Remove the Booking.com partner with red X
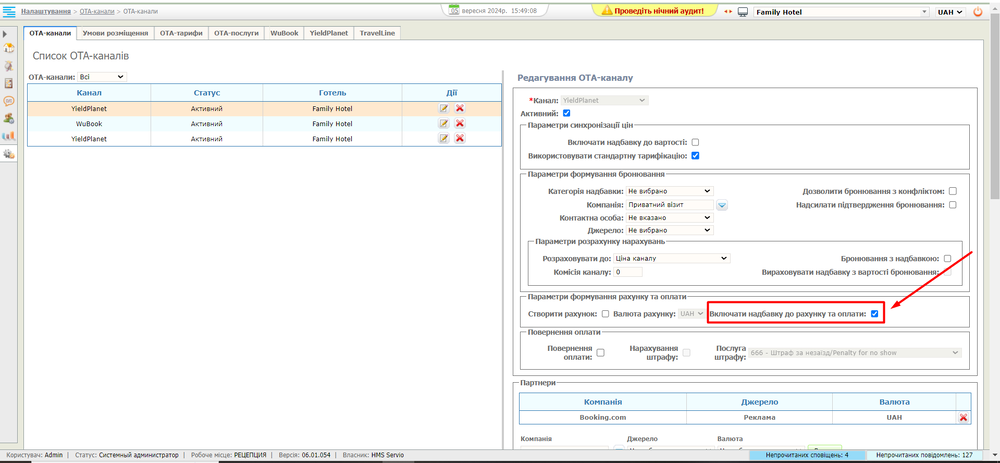The height and width of the screenshot is (463, 1000). pyautogui.click(x=963, y=417)
